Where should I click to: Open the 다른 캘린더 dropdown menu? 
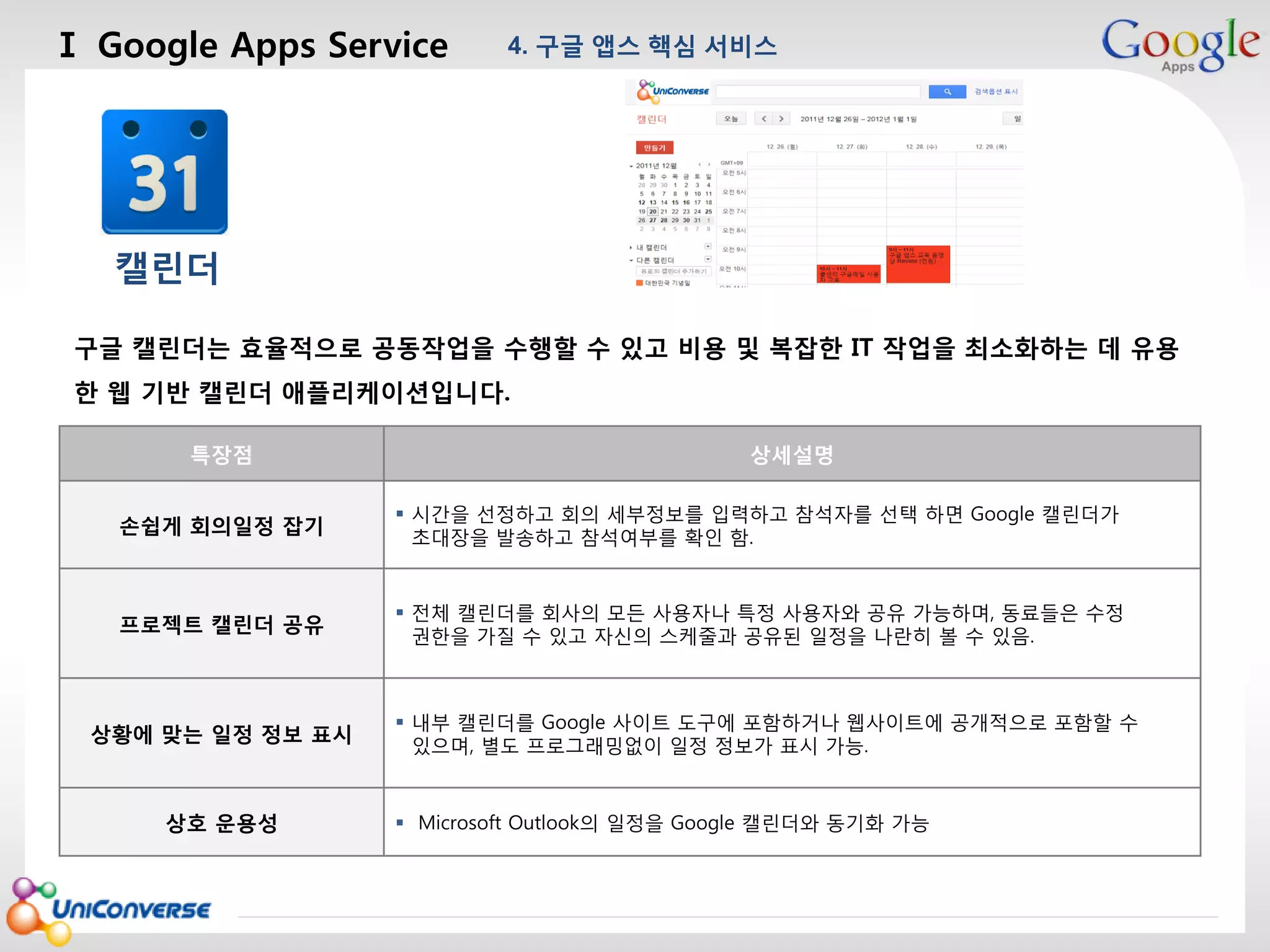tap(708, 259)
